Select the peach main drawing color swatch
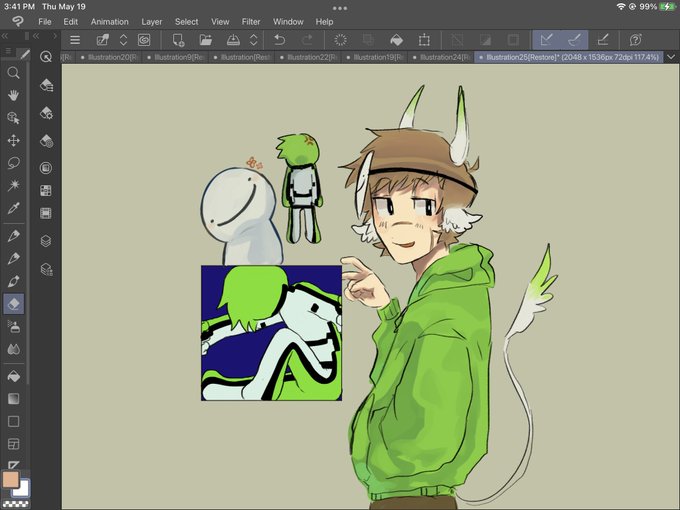 point(10,480)
